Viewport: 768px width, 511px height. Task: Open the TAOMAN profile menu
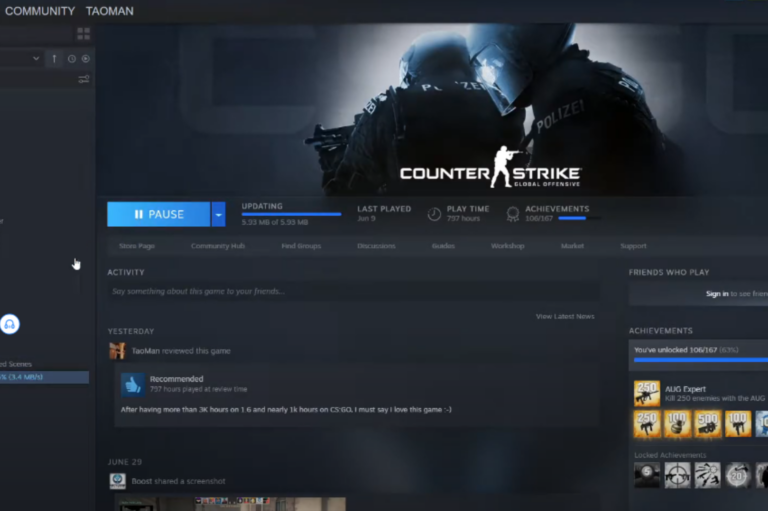coord(109,11)
